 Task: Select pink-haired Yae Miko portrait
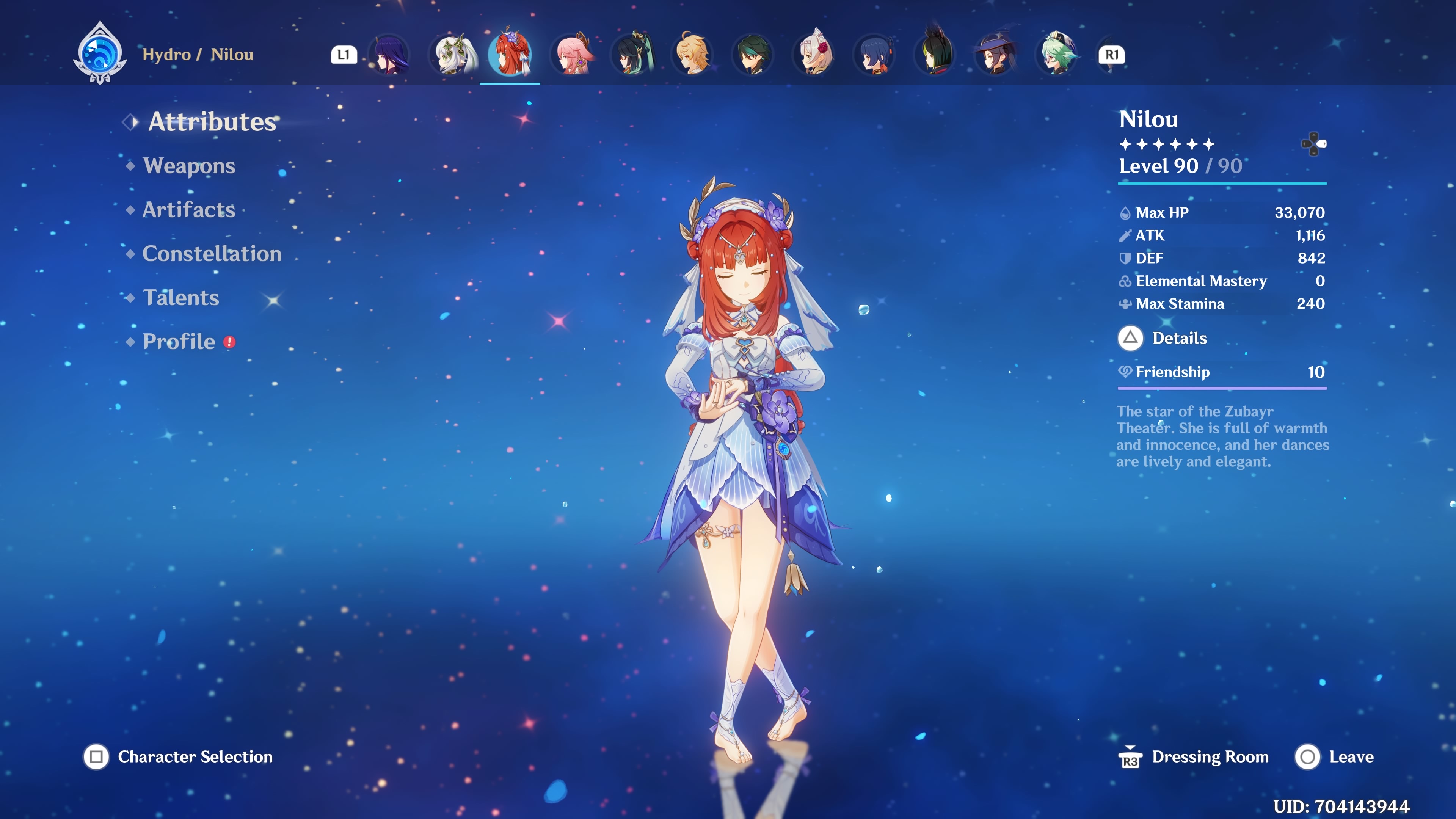coord(572,55)
